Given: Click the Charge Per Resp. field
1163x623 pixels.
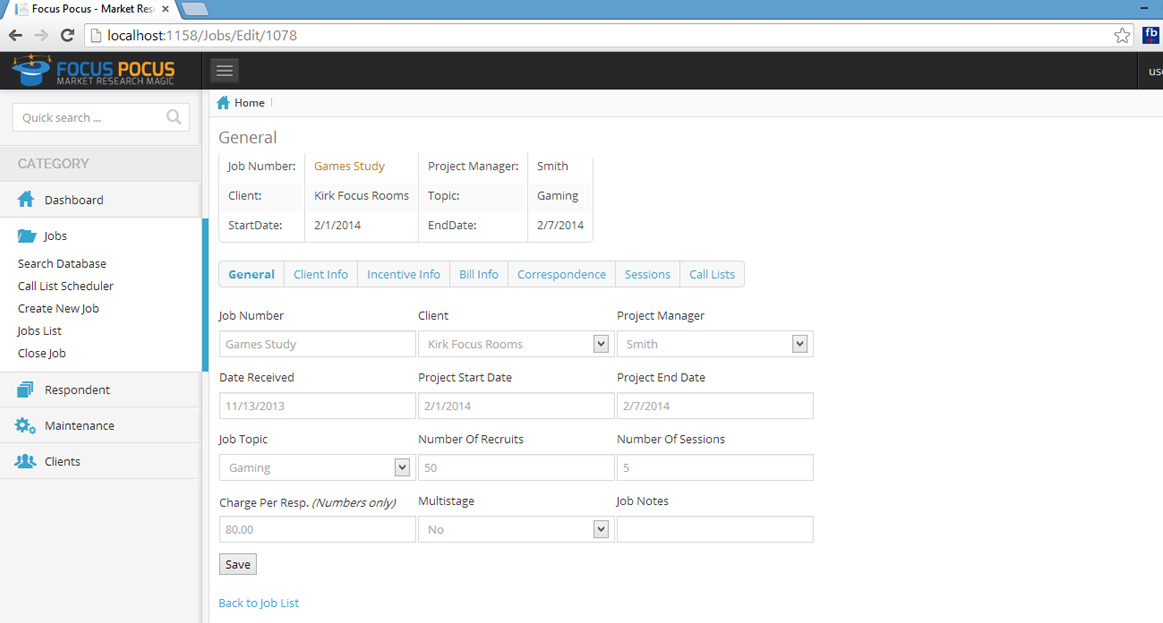Looking at the screenshot, I should coord(317,530).
